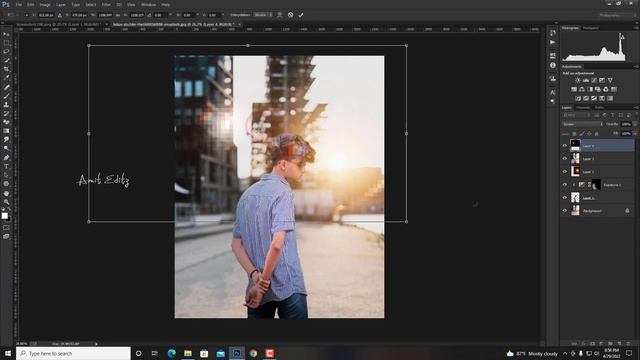Open the layer blend mode dropdown

tap(582, 124)
